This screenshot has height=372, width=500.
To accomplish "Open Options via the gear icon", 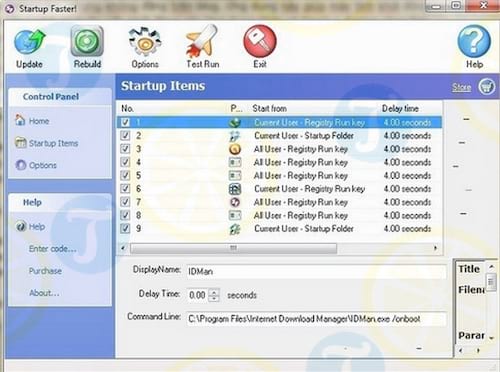I will click(x=145, y=42).
